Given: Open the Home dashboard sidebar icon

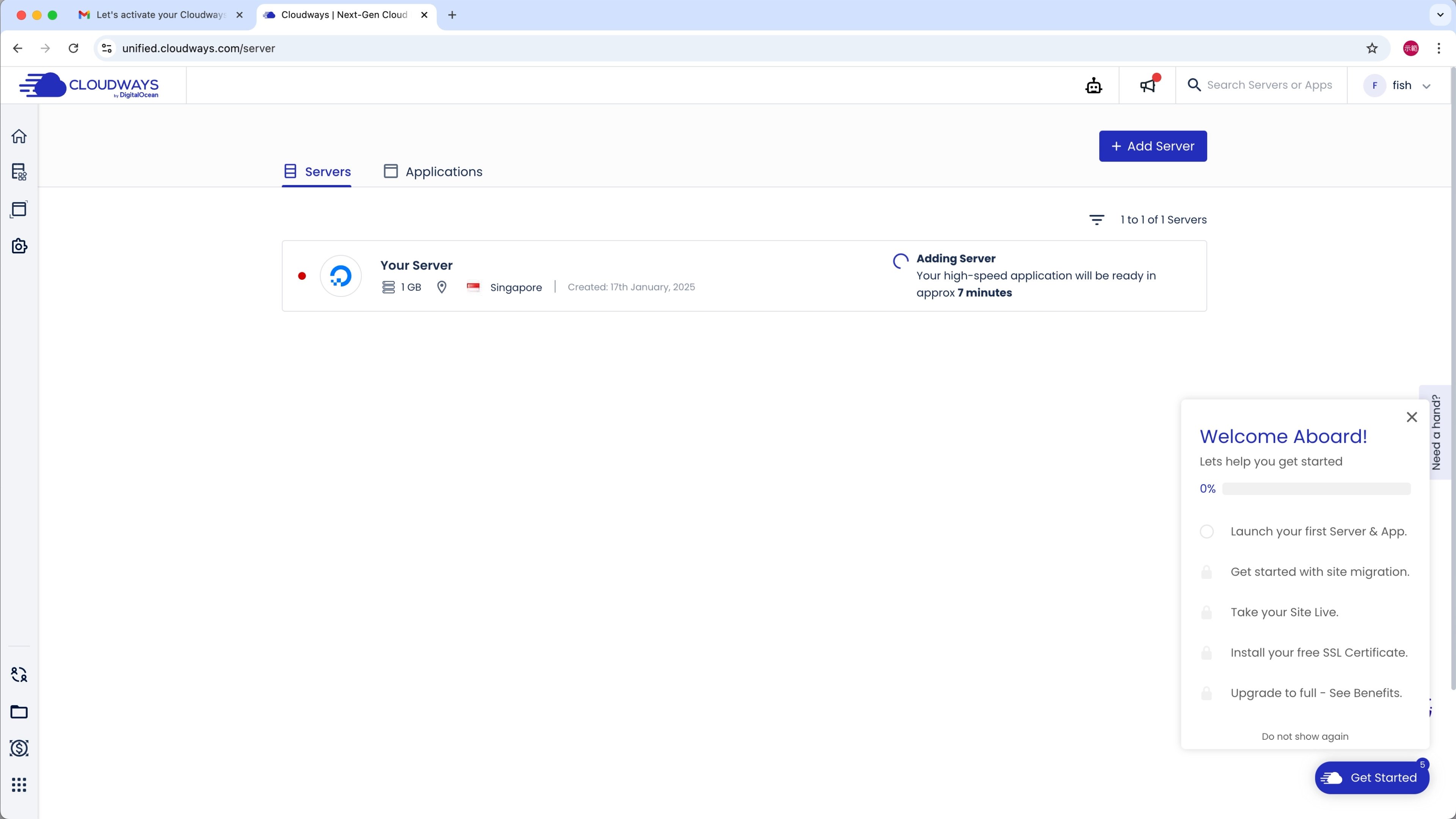Looking at the screenshot, I should coord(19,136).
